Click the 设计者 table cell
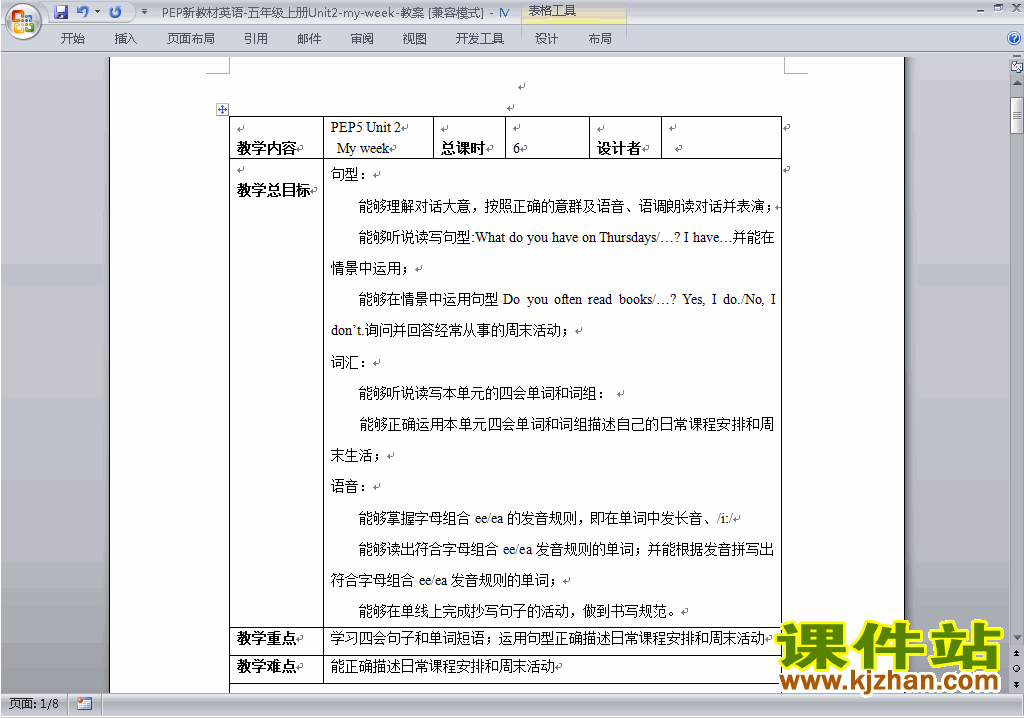 [x=625, y=138]
